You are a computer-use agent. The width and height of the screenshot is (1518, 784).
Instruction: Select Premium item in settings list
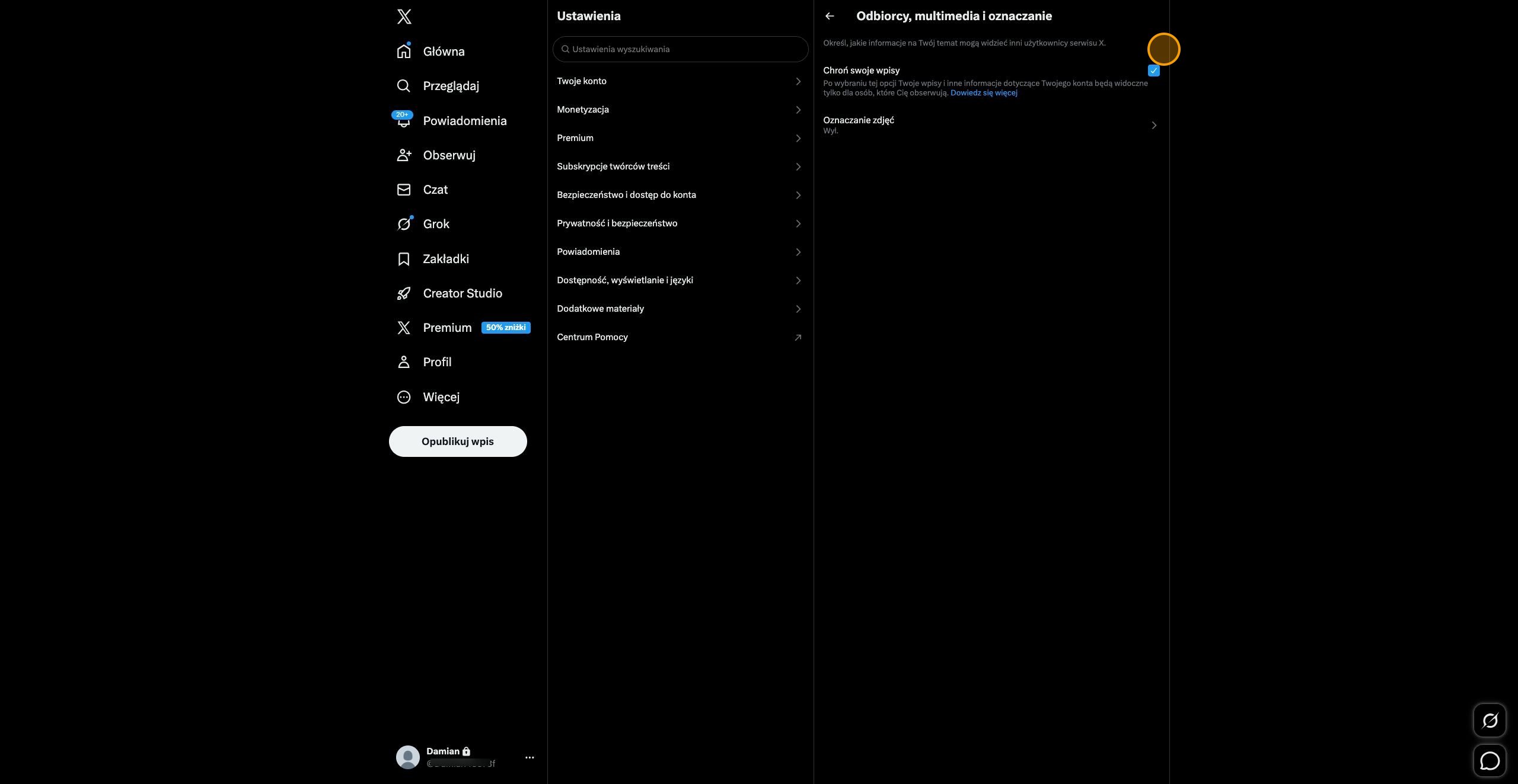tap(680, 138)
